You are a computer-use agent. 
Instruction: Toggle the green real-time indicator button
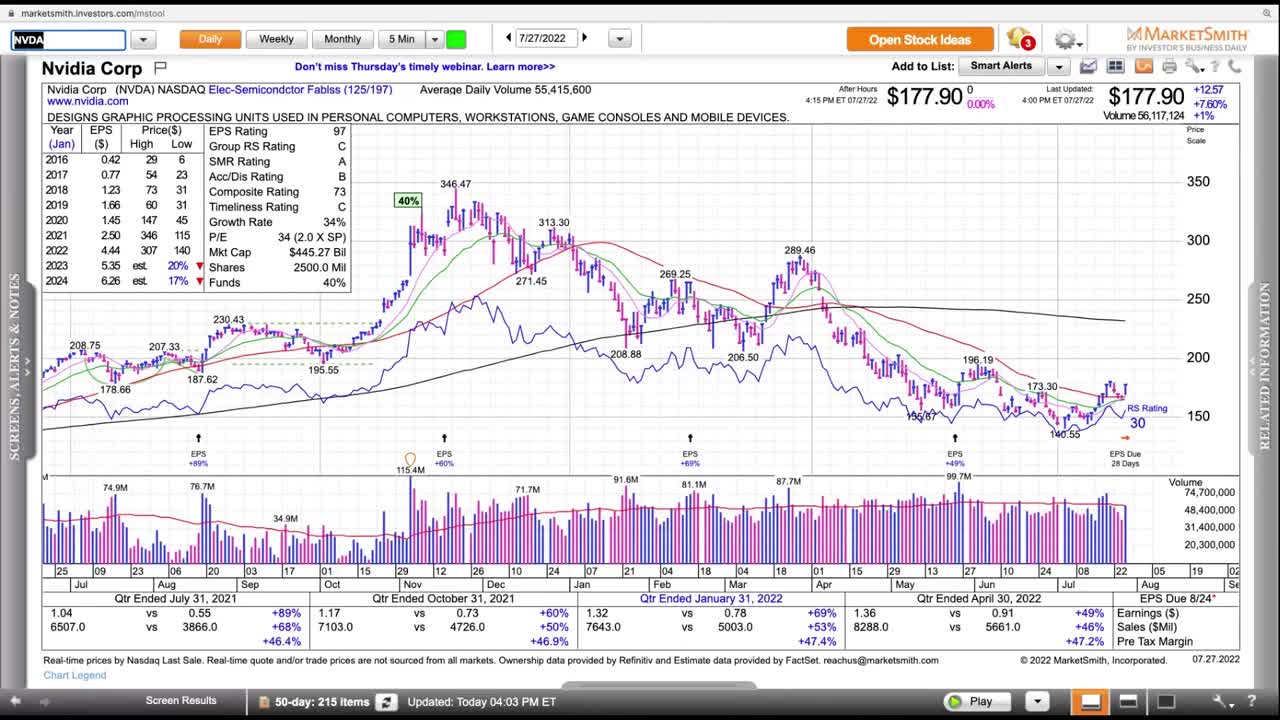click(x=456, y=40)
